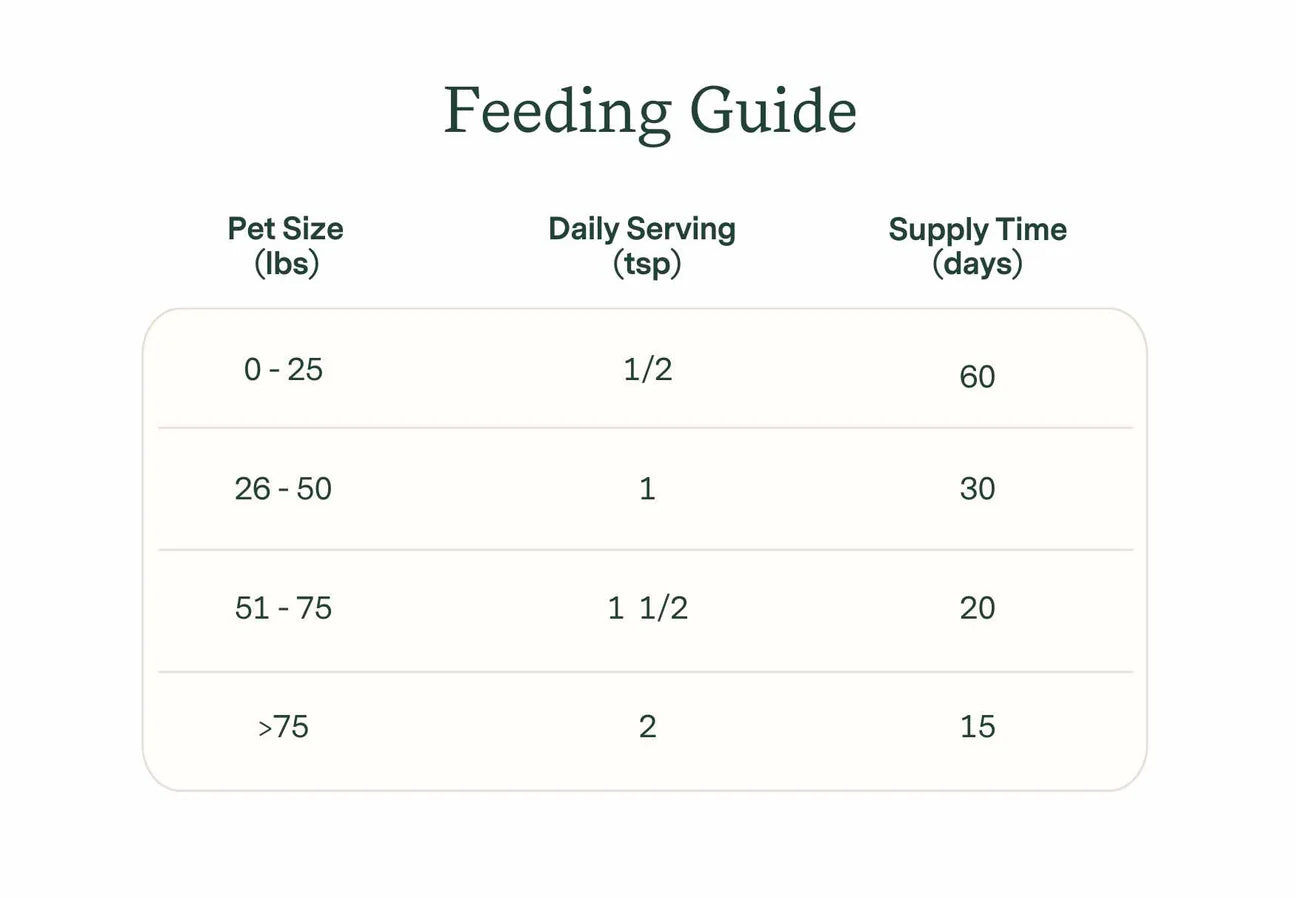Click the "(lbs)" unit label
Viewport: 1296px width, 898px height.
pyautogui.click(x=286, y=264)
